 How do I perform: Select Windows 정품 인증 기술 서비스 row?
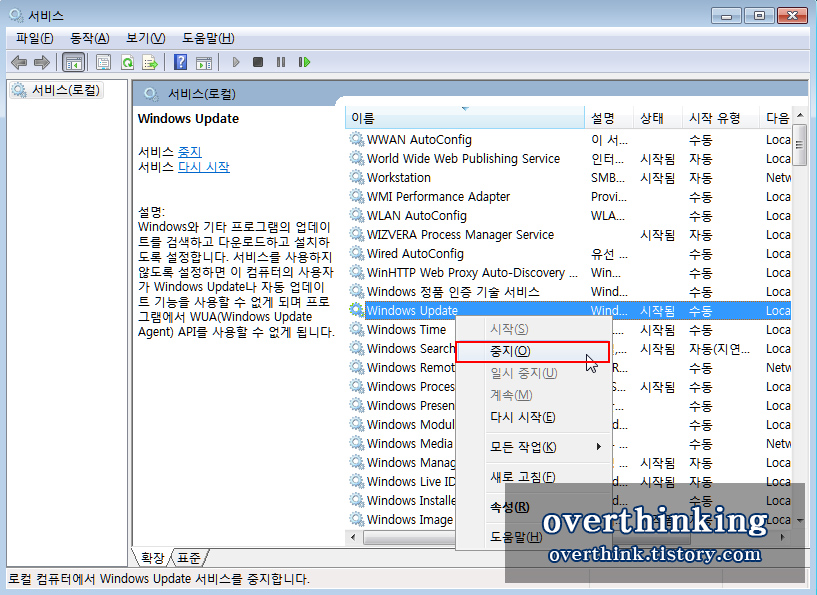570,291
